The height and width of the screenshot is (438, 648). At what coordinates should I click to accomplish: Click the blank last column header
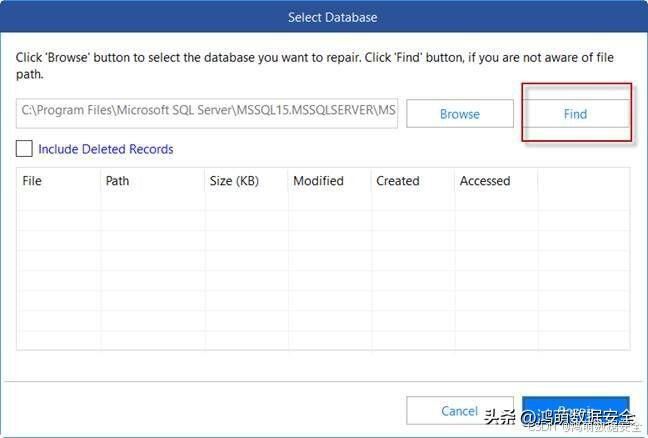584,181
